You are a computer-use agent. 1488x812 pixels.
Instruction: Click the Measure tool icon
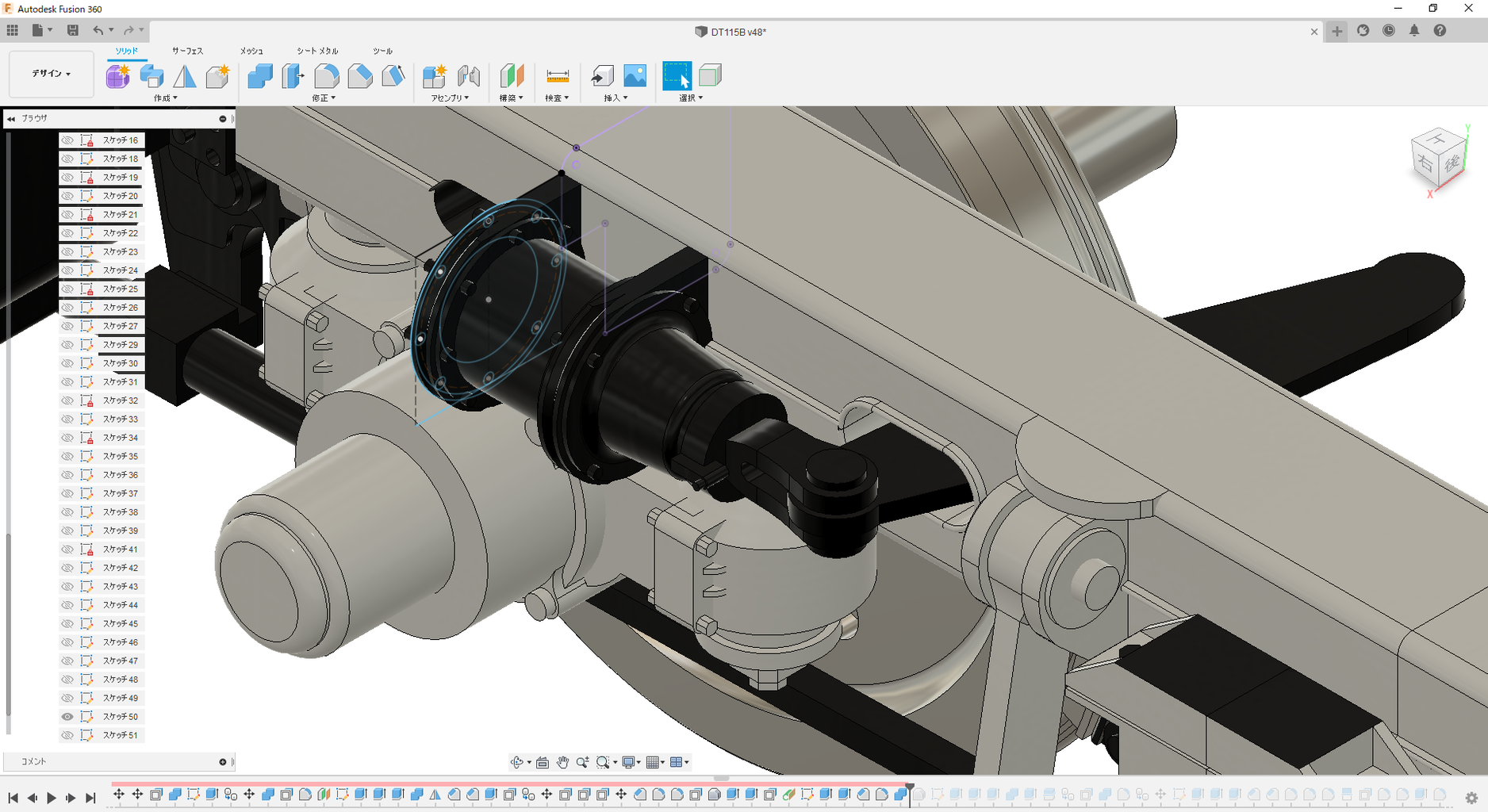coord(558,76)
